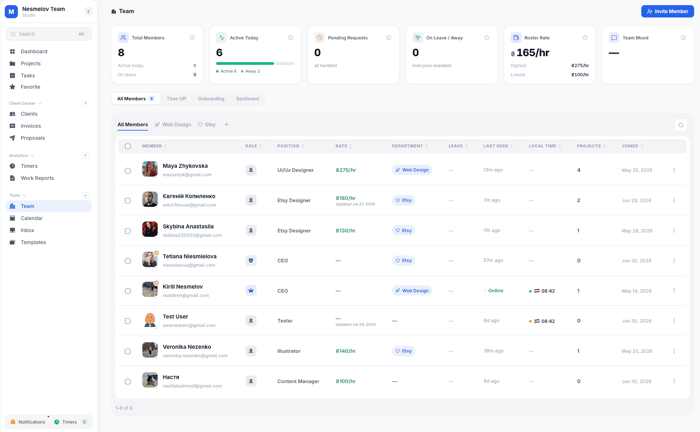Click info icon on Team Mood card
This screenshot has height=432, width=700.
(683, 38)
